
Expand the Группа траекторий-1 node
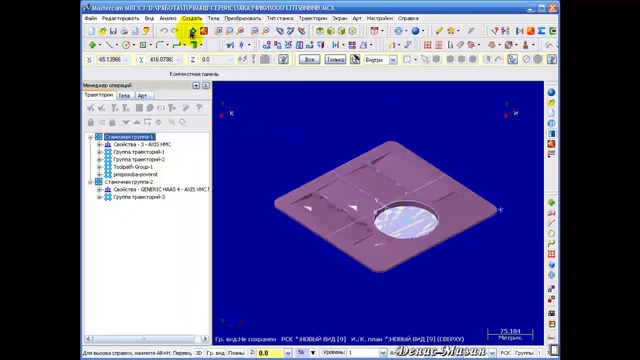tap(99, 152)
